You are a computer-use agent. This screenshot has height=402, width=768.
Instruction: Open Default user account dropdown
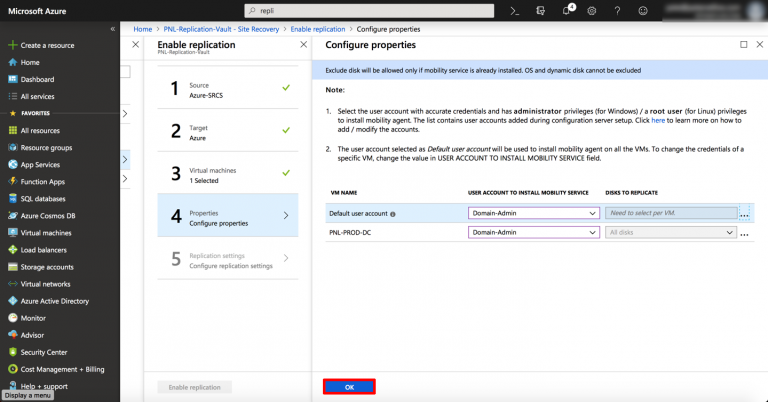pyautogui.click(x=534, y=213)
